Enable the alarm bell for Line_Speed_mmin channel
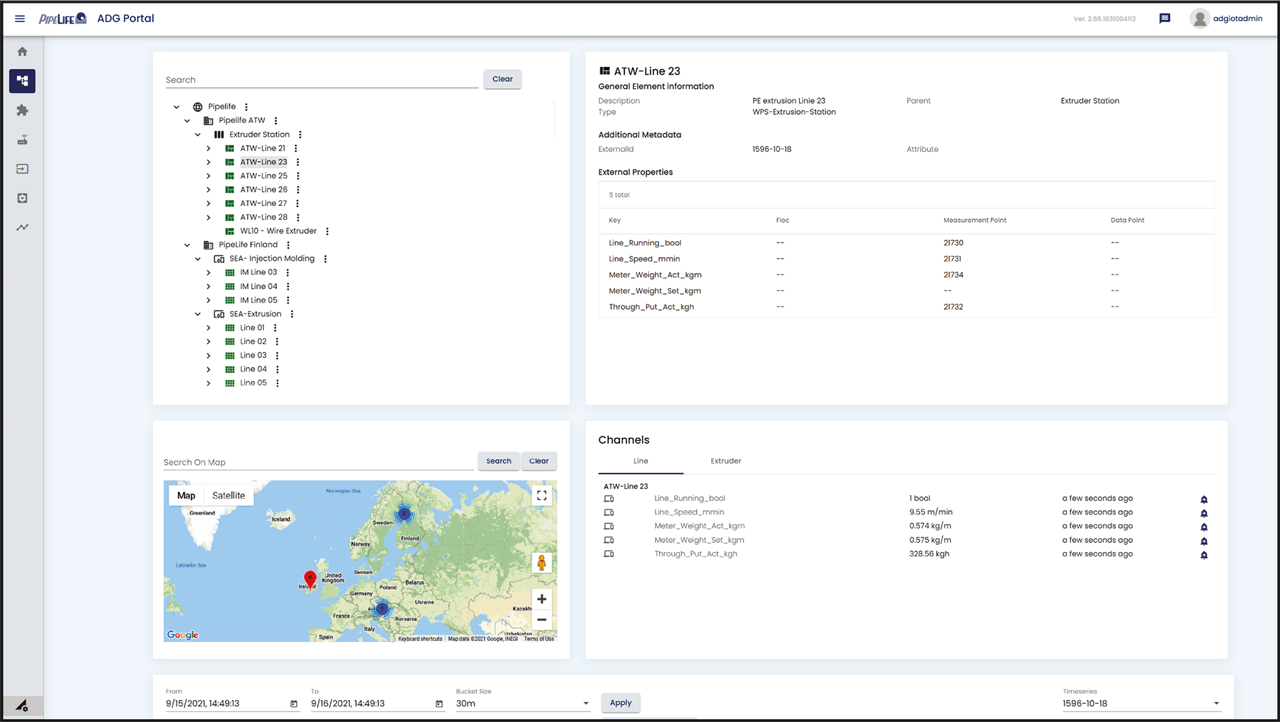The image size is (1280, 722). [x=1203, y=512]
